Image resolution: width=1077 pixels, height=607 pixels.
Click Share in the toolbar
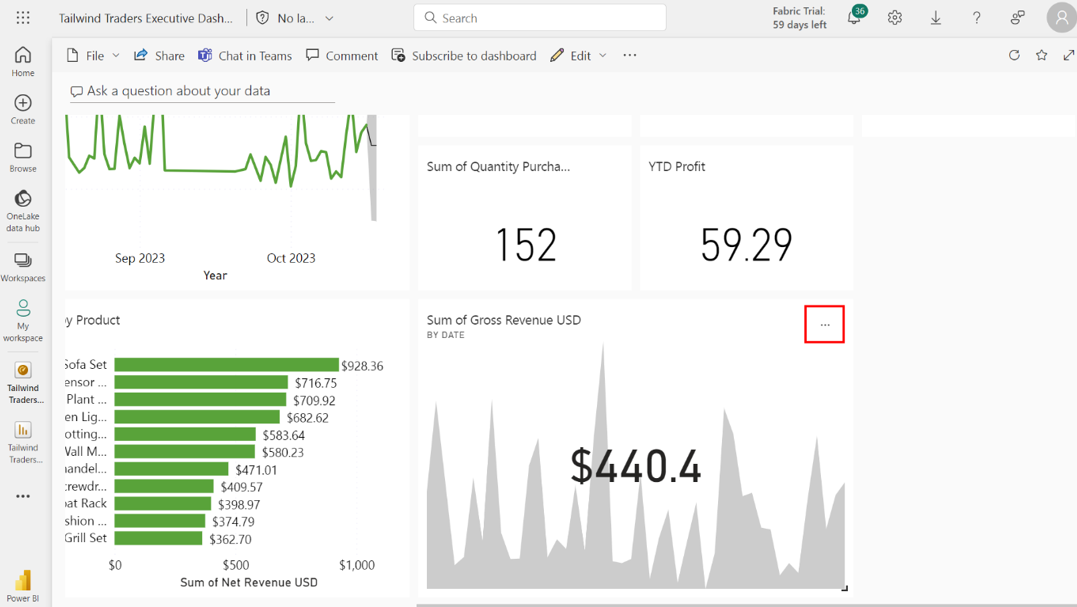point(159,56)
